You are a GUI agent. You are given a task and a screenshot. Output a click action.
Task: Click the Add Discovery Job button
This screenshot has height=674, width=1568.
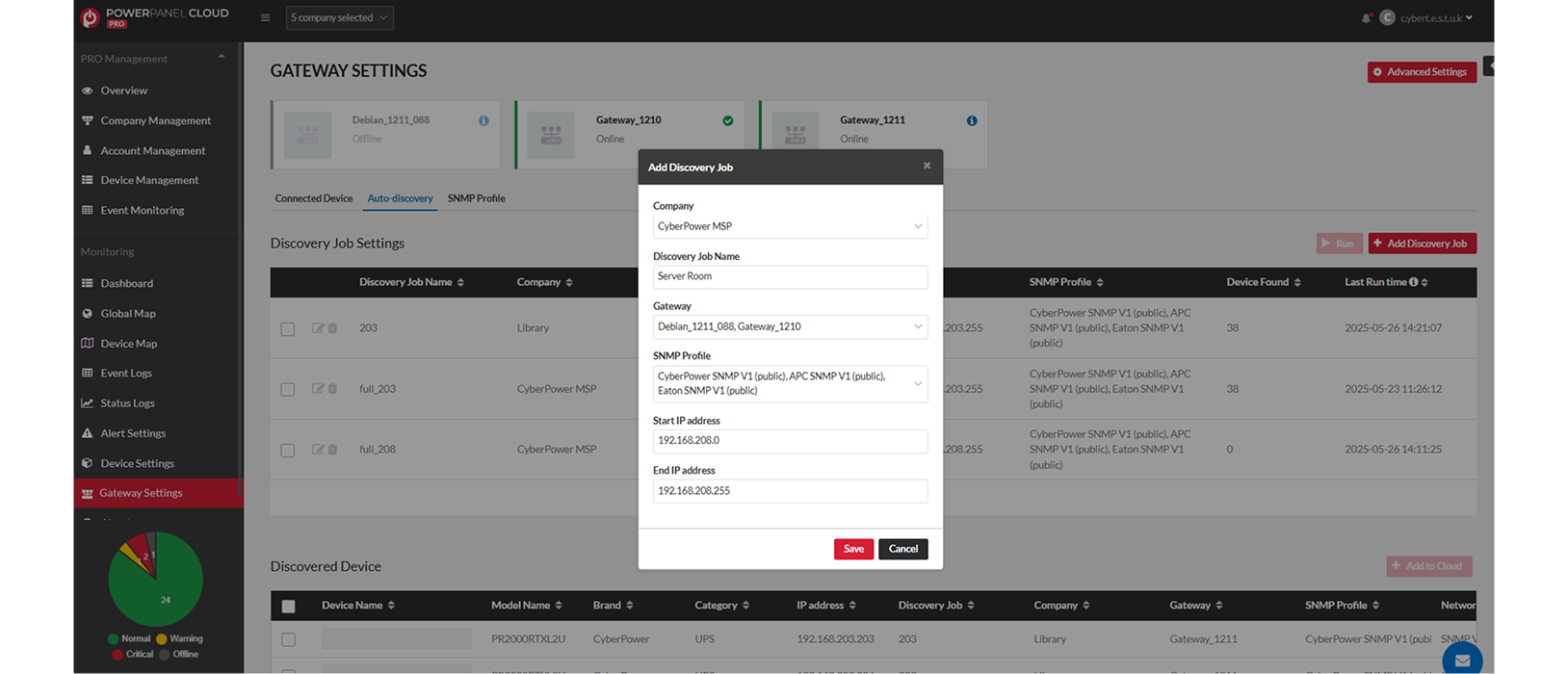1422,244
